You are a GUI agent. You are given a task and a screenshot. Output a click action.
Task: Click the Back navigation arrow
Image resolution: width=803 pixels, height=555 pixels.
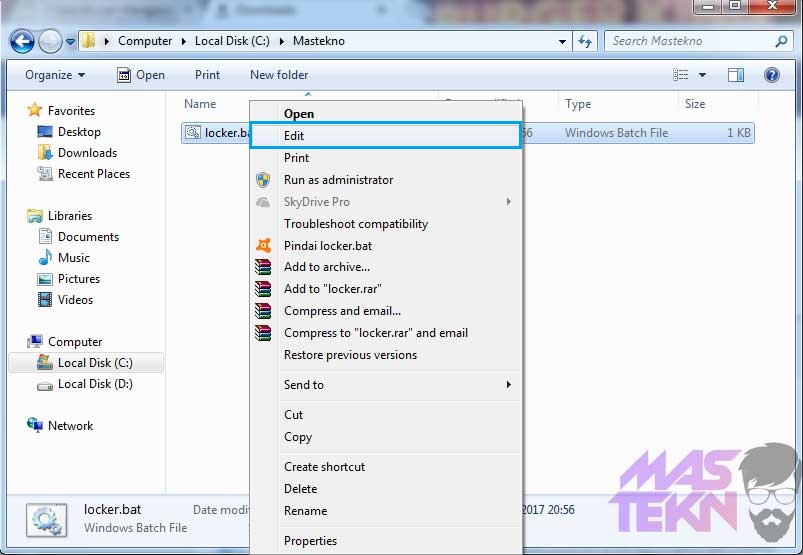[x=22, y=41]
